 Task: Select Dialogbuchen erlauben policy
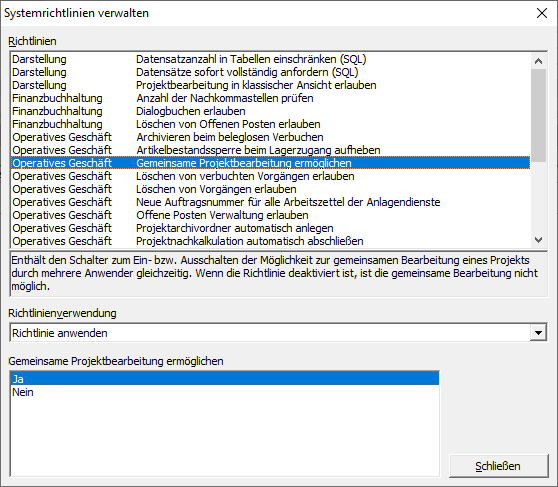coord(270,111)
